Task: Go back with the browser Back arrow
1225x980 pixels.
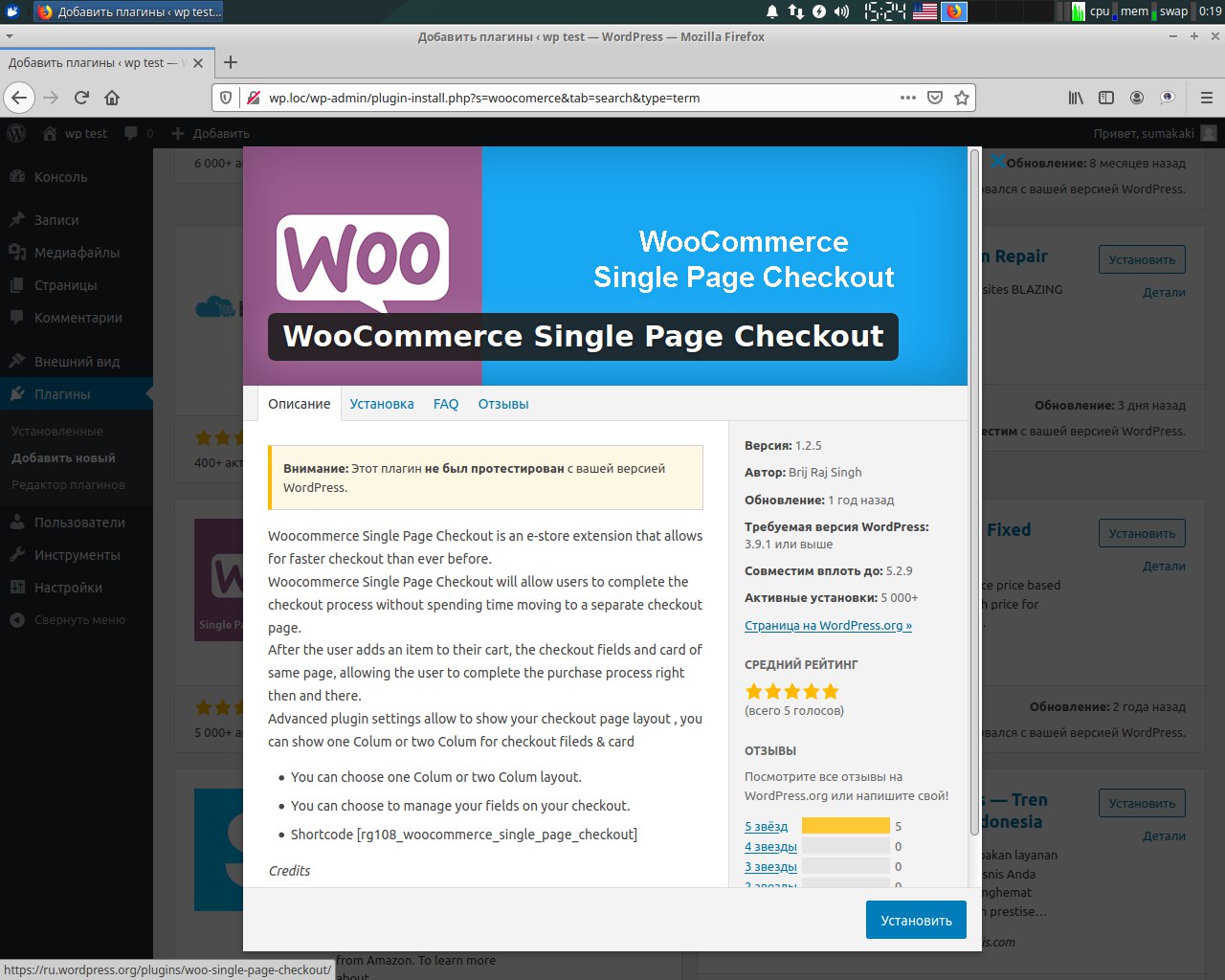Action: pos(19,98)
